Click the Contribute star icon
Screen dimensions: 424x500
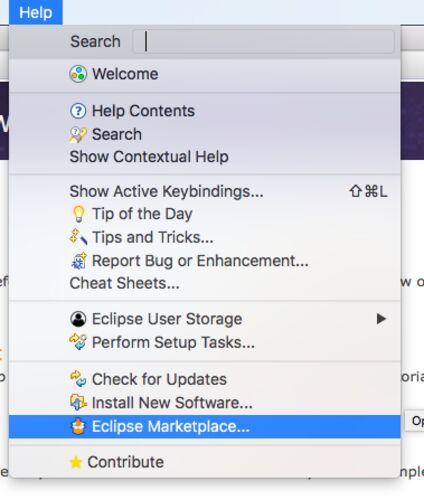(x=76, y=462)
